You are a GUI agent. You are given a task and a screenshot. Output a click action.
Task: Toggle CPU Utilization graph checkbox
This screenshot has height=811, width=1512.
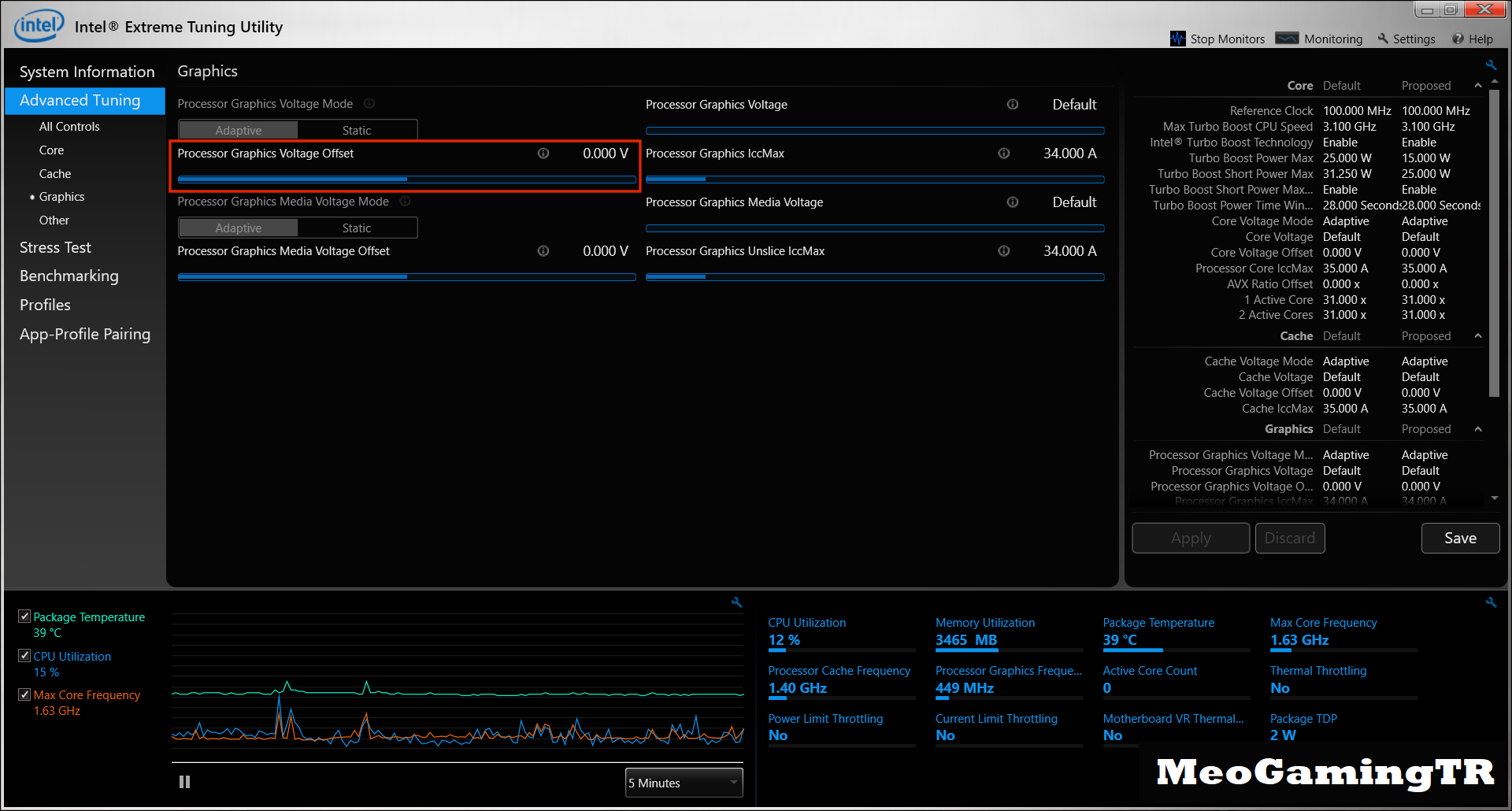tap(24, 655)
